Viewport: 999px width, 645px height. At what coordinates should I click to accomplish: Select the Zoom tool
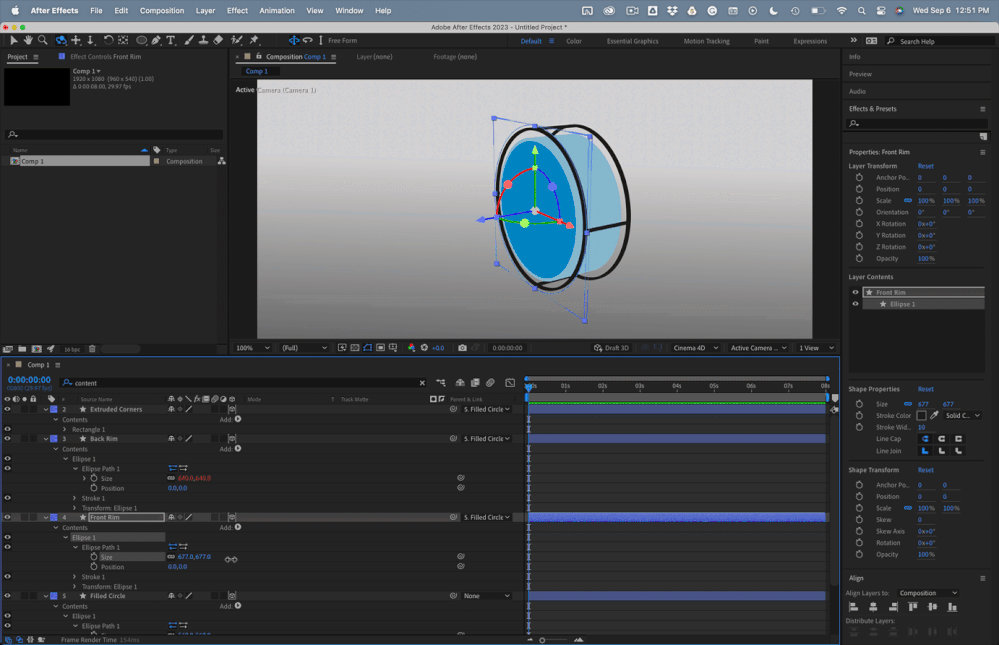(44, 41)
